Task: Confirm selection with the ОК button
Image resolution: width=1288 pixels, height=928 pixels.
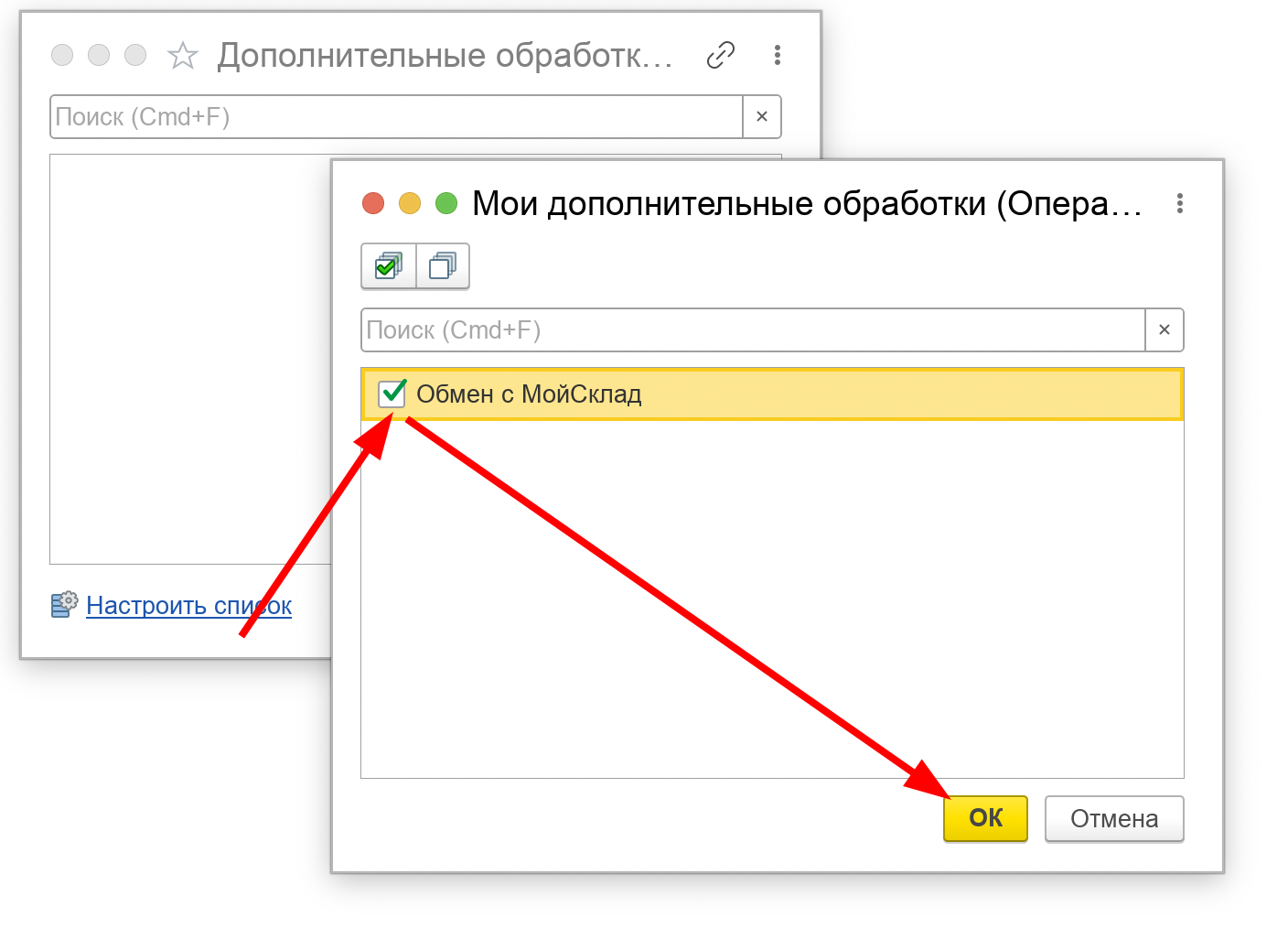Action: tap(986, 818)
